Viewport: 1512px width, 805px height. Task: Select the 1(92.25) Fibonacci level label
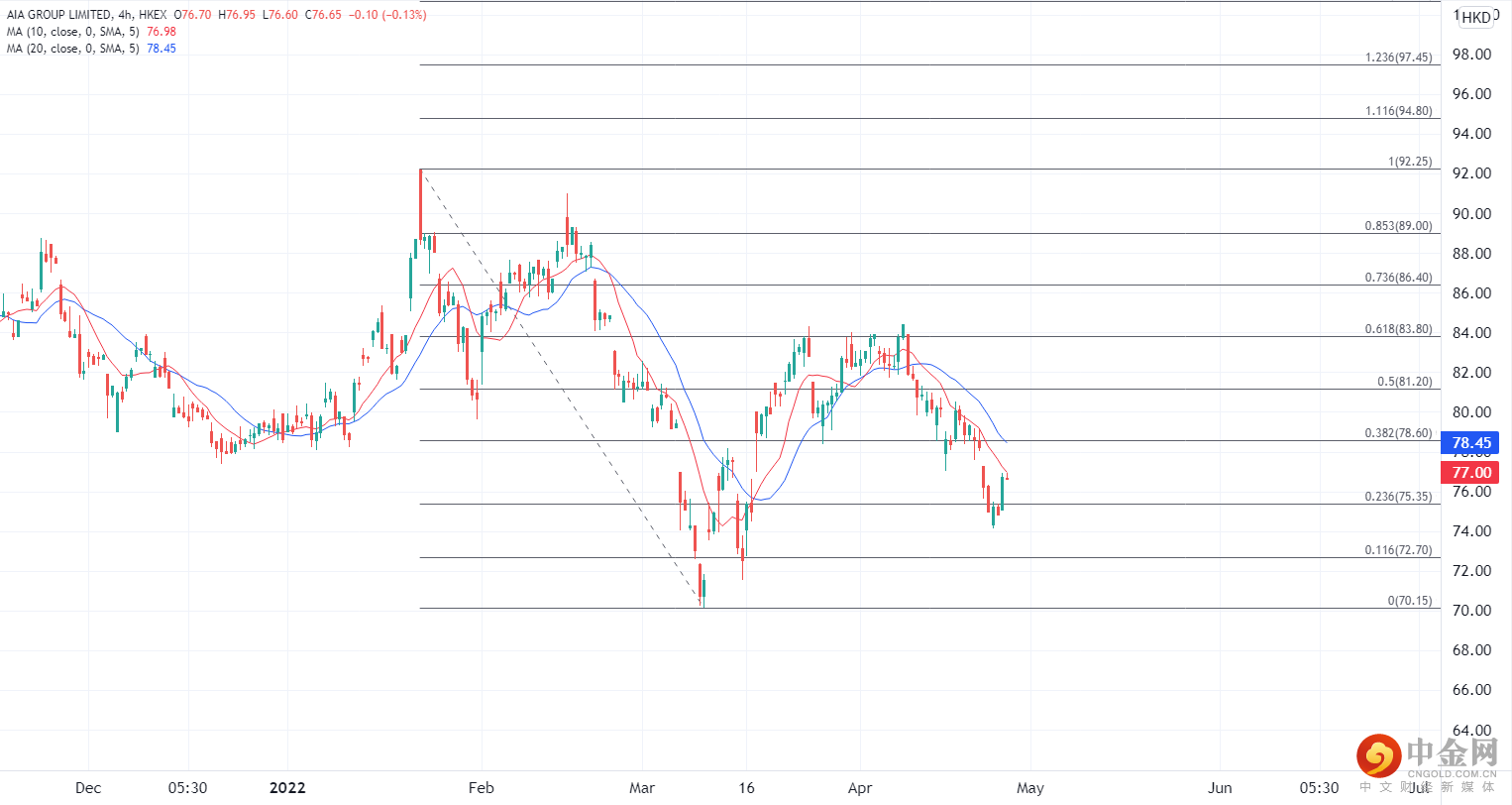point(1410,162)
